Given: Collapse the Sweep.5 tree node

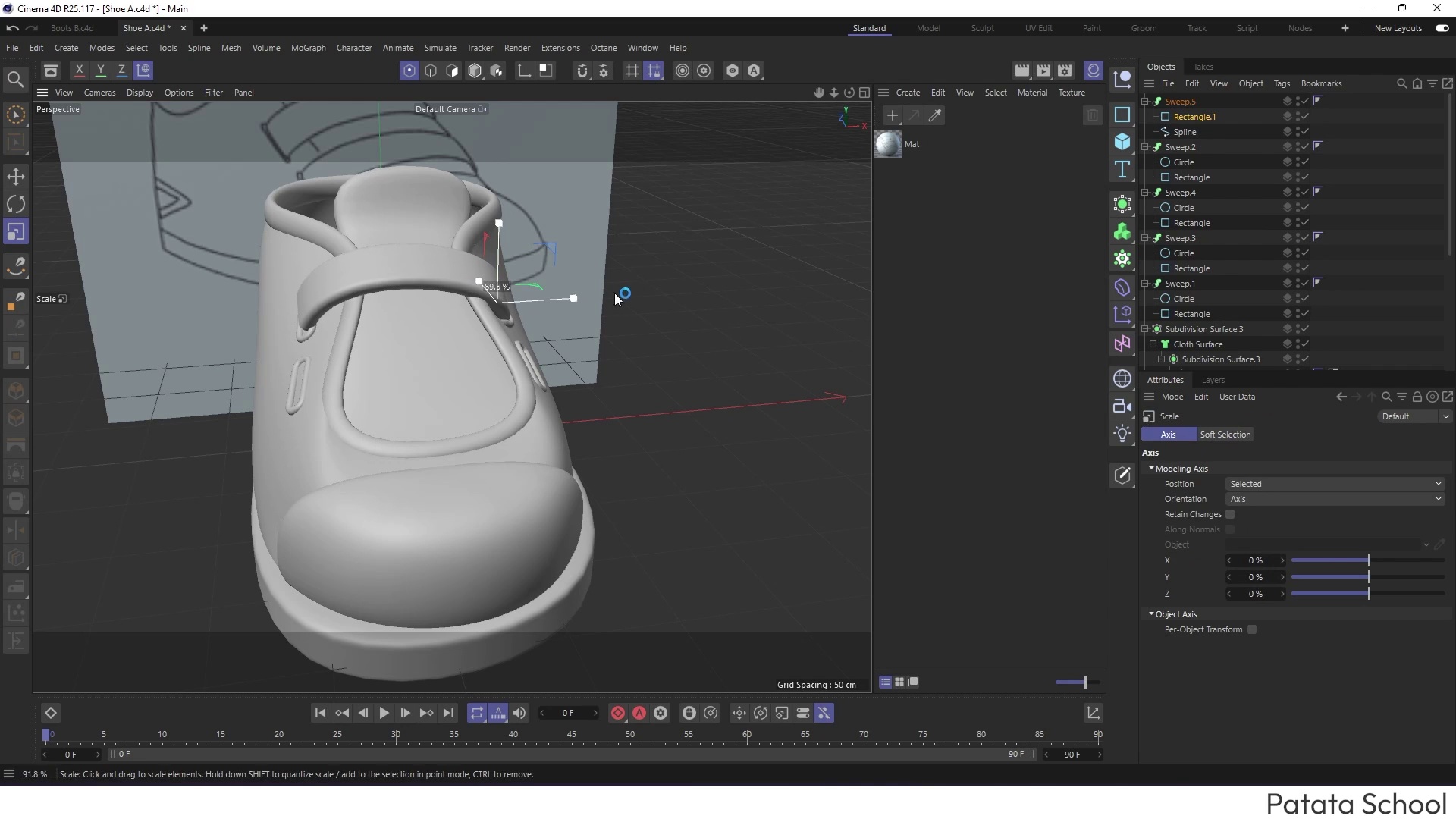Looking at the screenshot, I should pyautogui.click(x=1145, y=102).
